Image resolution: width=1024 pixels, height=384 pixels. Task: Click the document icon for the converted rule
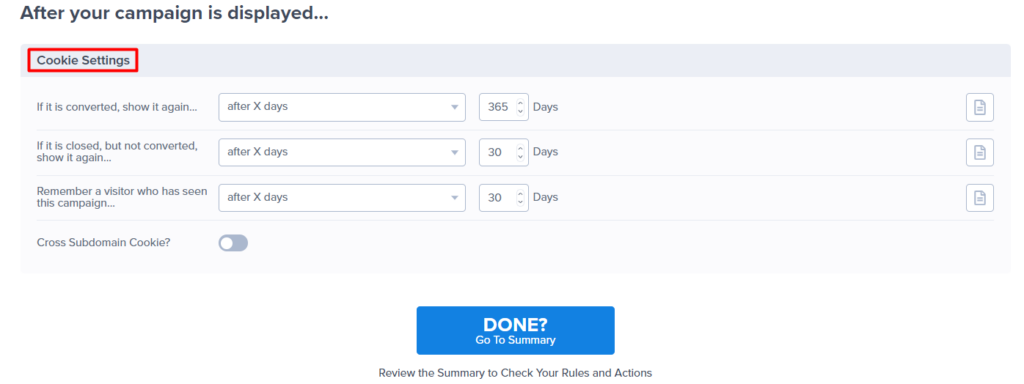(980, 107)
